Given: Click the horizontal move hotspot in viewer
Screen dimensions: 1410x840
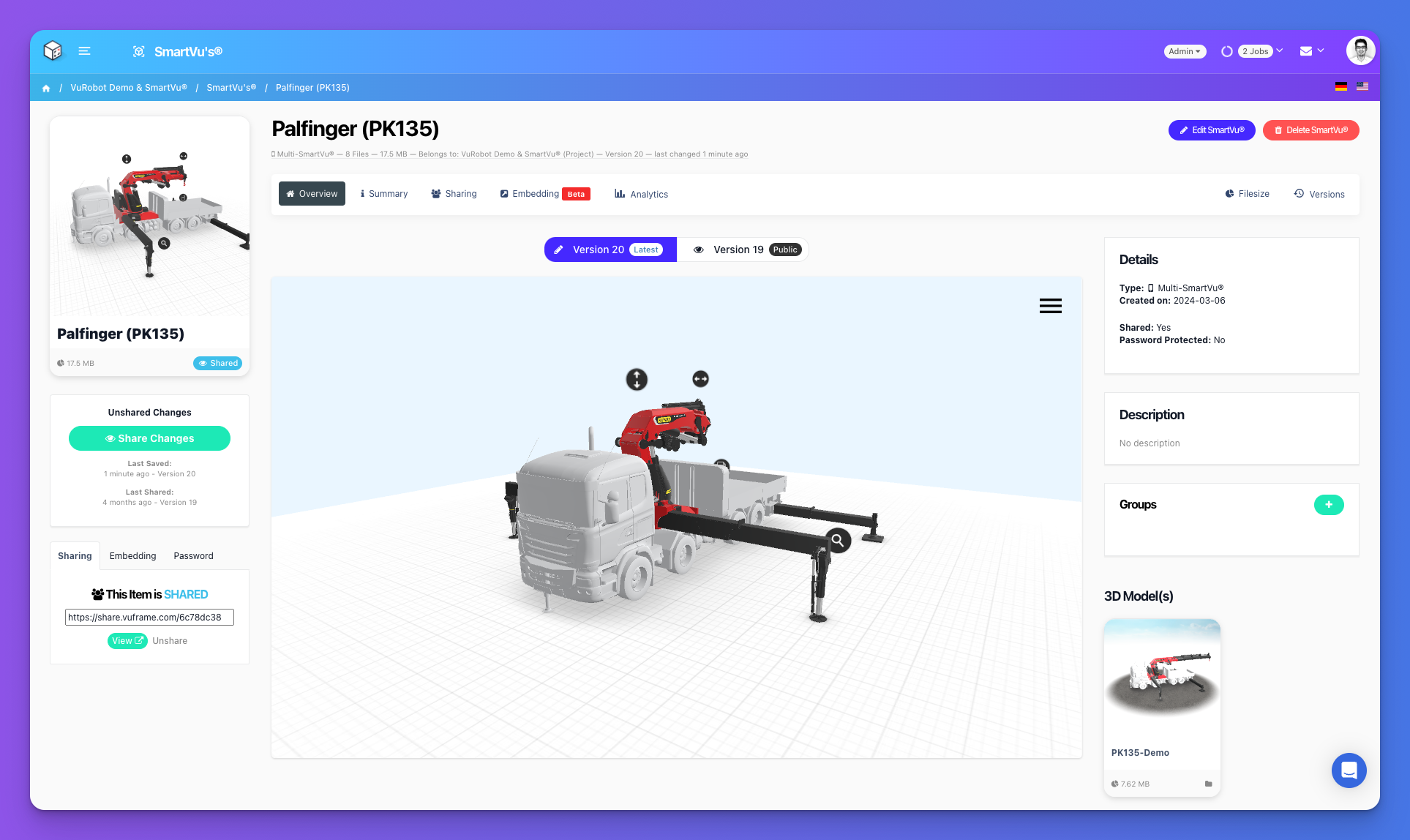Looking at the screenshot, I should [x=700, y=379].
